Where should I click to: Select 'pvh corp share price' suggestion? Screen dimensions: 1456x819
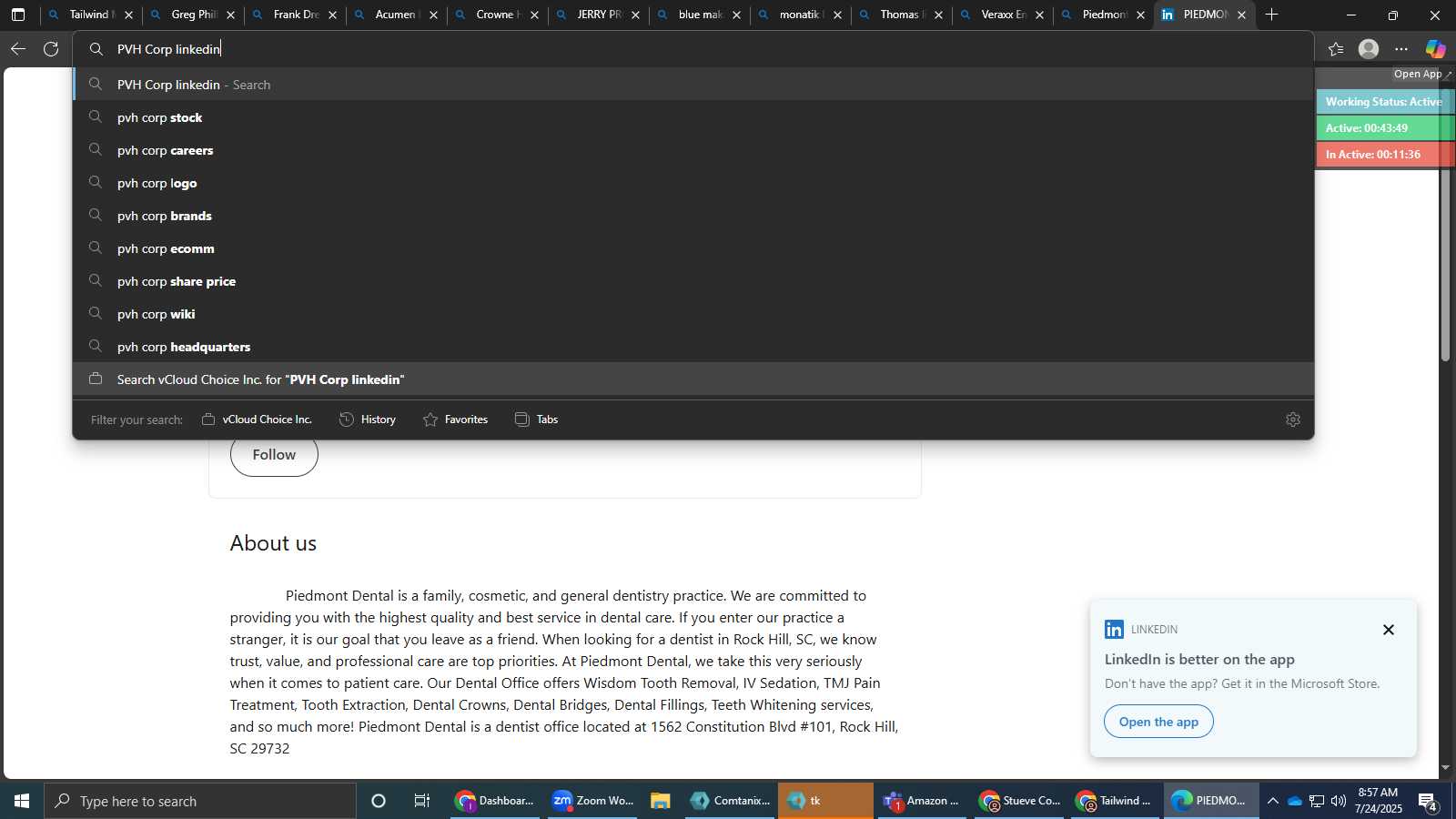(x=693, y=281)
